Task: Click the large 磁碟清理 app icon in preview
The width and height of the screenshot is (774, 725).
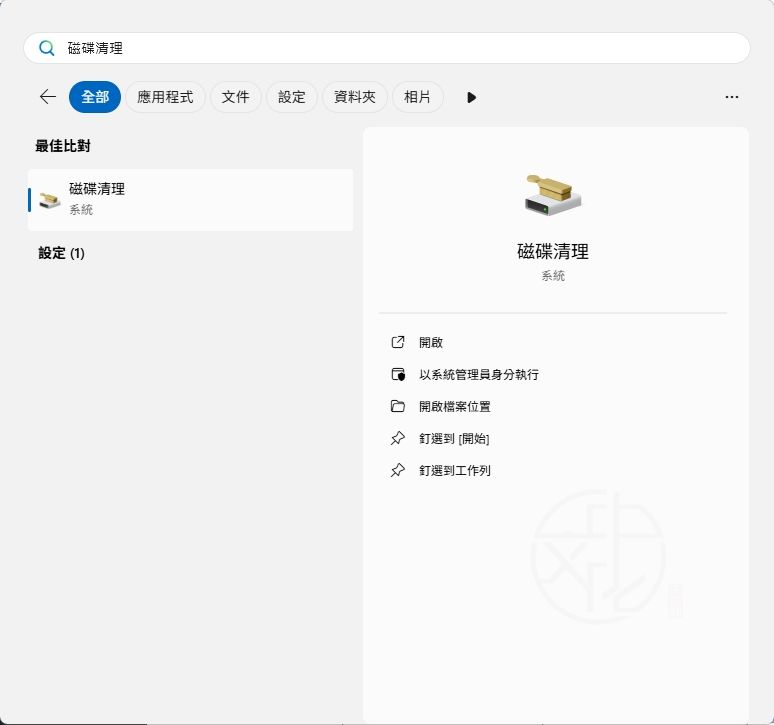Action: click(x=553, y=194)
